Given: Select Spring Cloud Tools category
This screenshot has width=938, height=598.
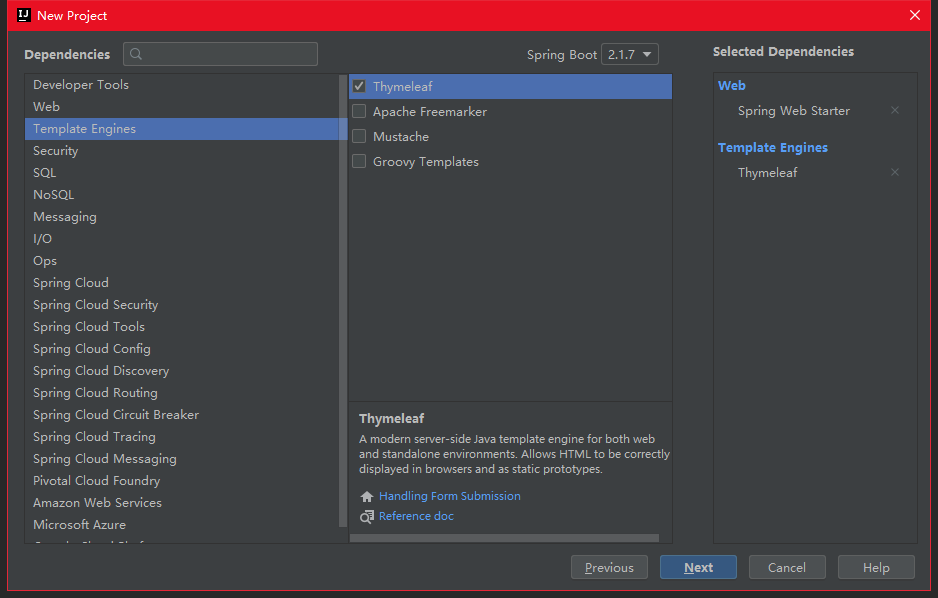Looking at the screenshot, I should 182,327.
